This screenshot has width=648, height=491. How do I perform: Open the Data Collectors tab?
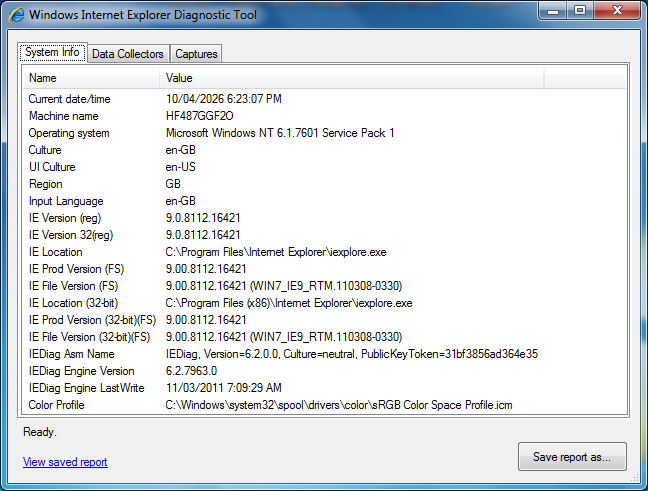pyautogui.click(x=128, y=54)
